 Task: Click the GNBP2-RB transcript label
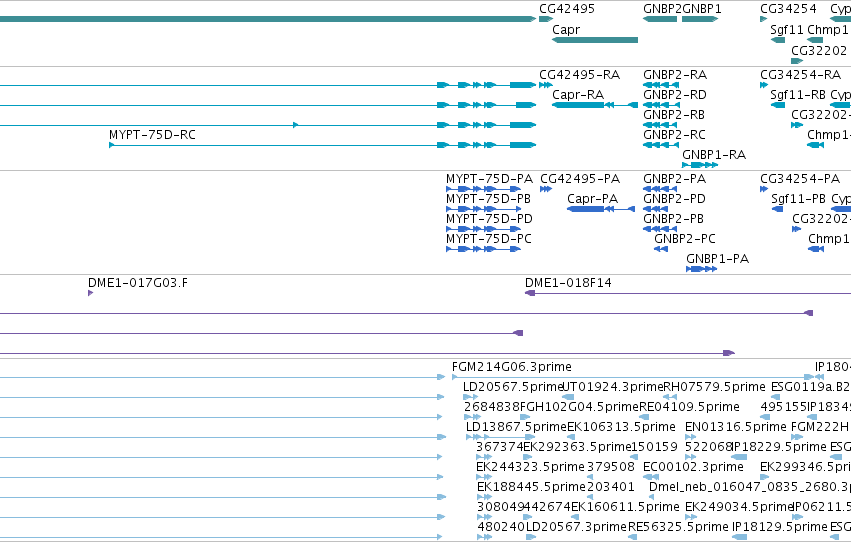[x=674, y=114]
